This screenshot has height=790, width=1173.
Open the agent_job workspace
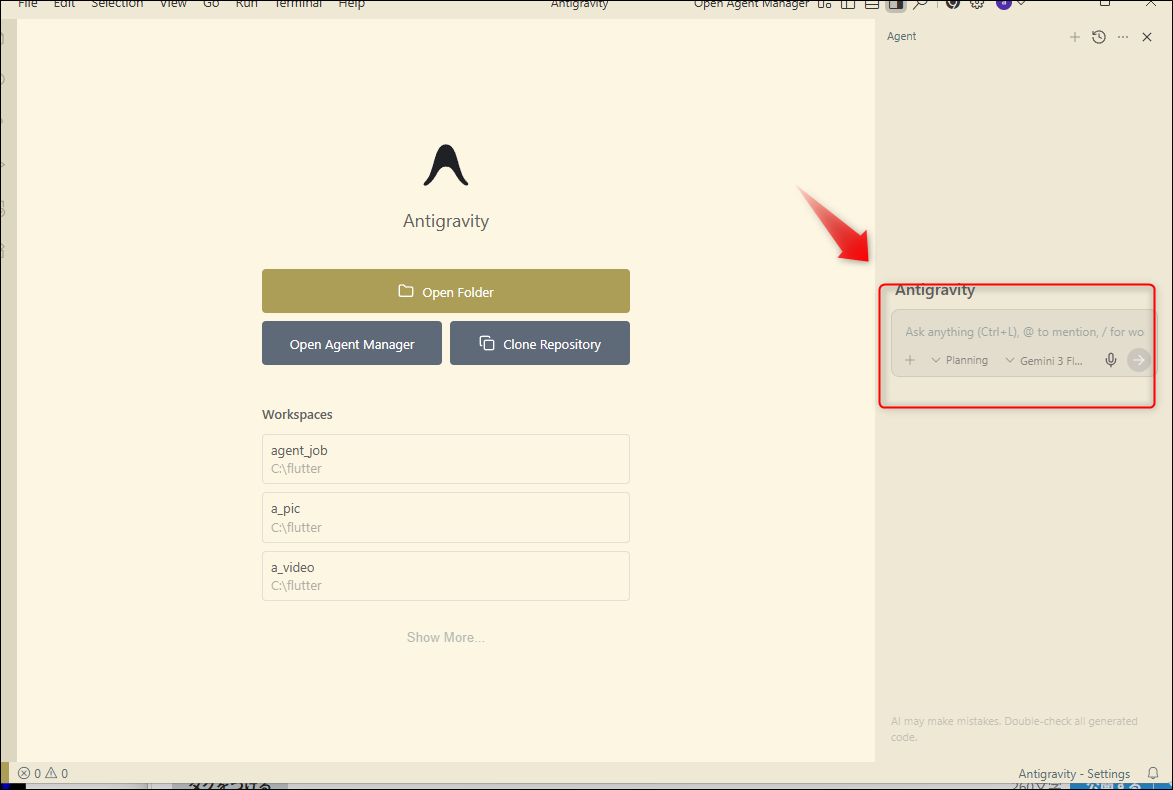[446, 459]
